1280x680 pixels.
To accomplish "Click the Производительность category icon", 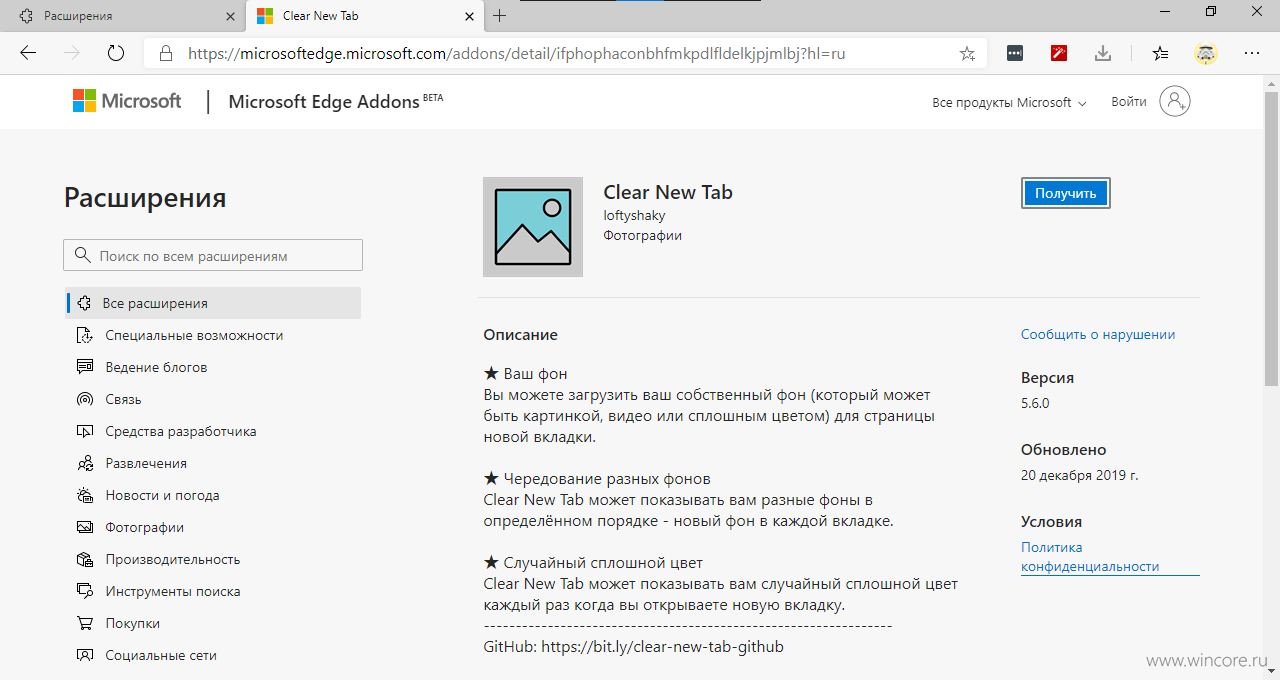I will pos(85,559).
